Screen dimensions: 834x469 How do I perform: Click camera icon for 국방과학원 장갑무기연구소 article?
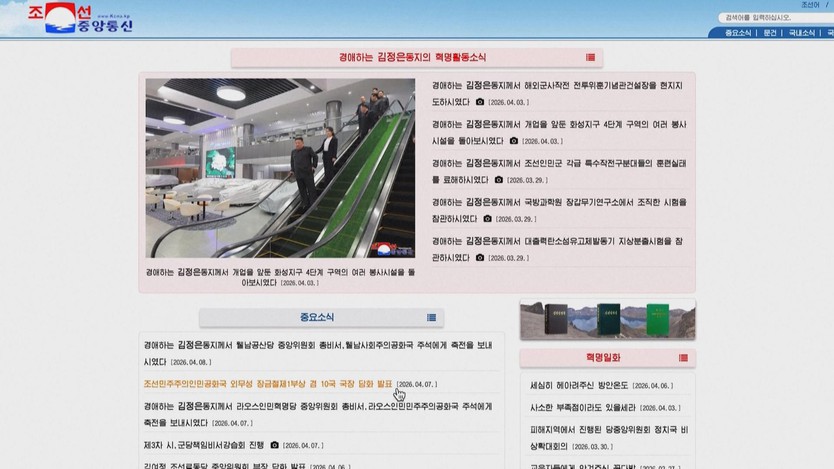click(x=487, y=219)
